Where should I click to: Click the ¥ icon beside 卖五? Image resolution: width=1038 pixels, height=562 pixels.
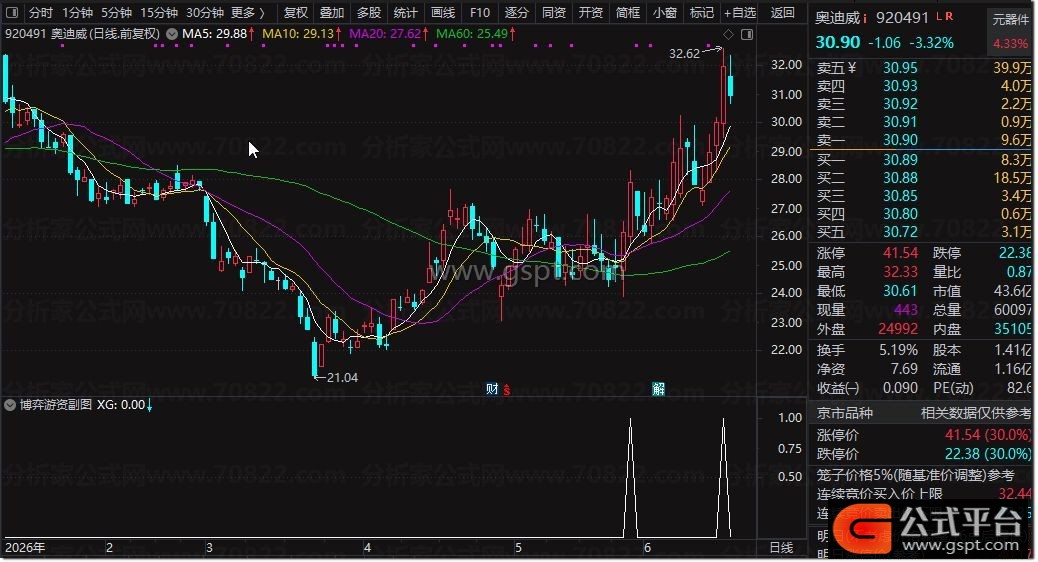click(x=852, y=68)
